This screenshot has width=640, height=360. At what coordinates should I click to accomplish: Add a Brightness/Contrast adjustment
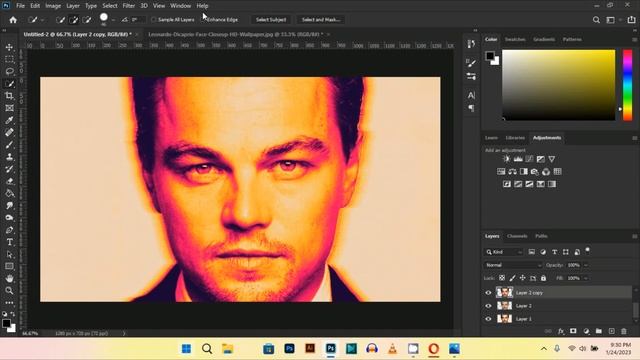pyautogui.click(x=507, y=159)
